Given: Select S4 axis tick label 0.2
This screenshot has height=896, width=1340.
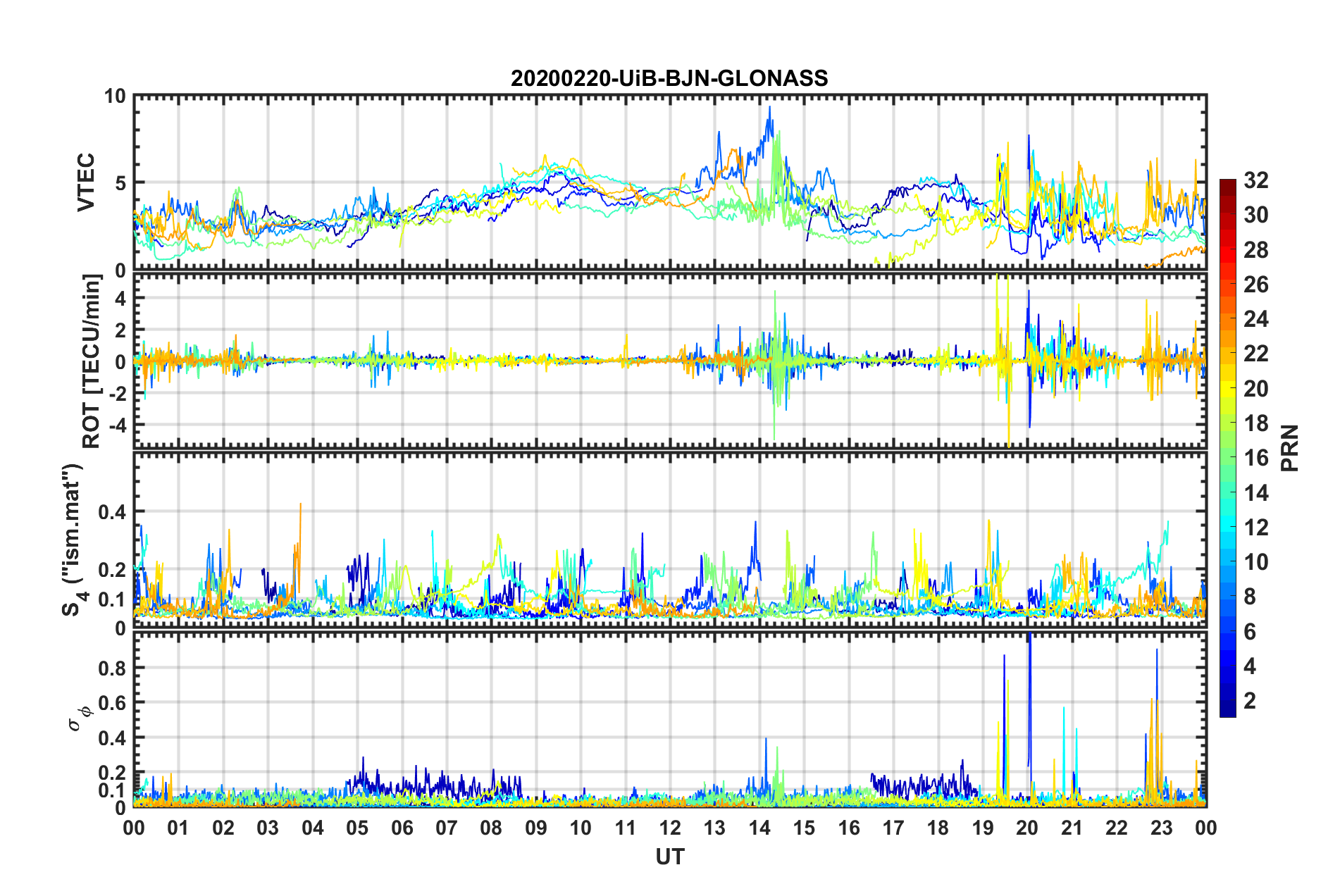Looking at the screenshot, I should coord(112,570).
